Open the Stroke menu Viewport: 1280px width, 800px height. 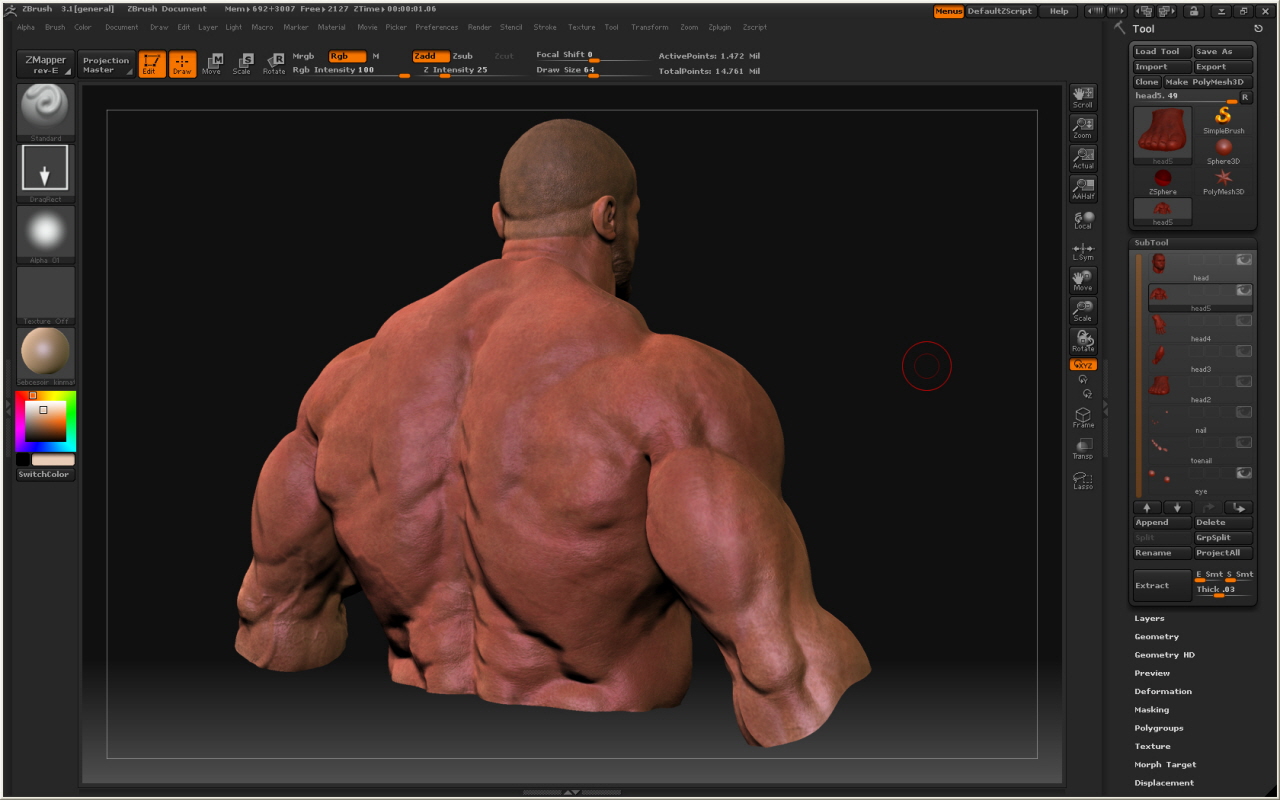pyautogui.click(x=544, y=28)
